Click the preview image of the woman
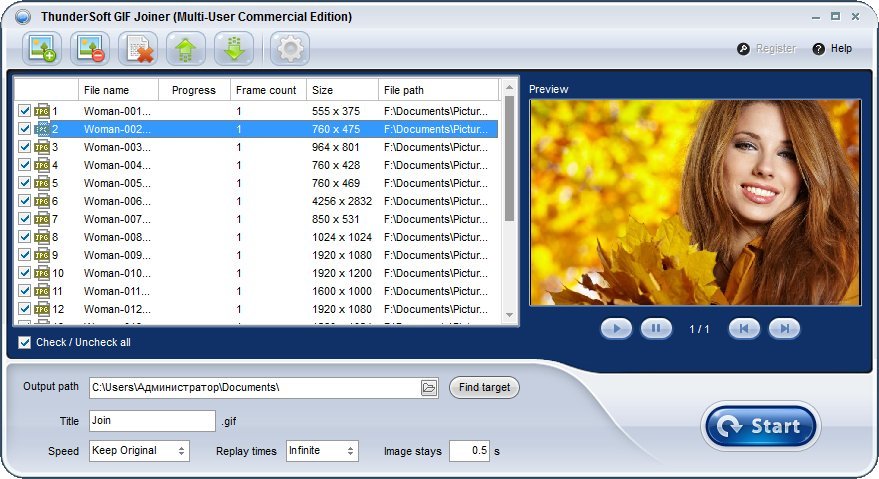 (x=695, y=202)
